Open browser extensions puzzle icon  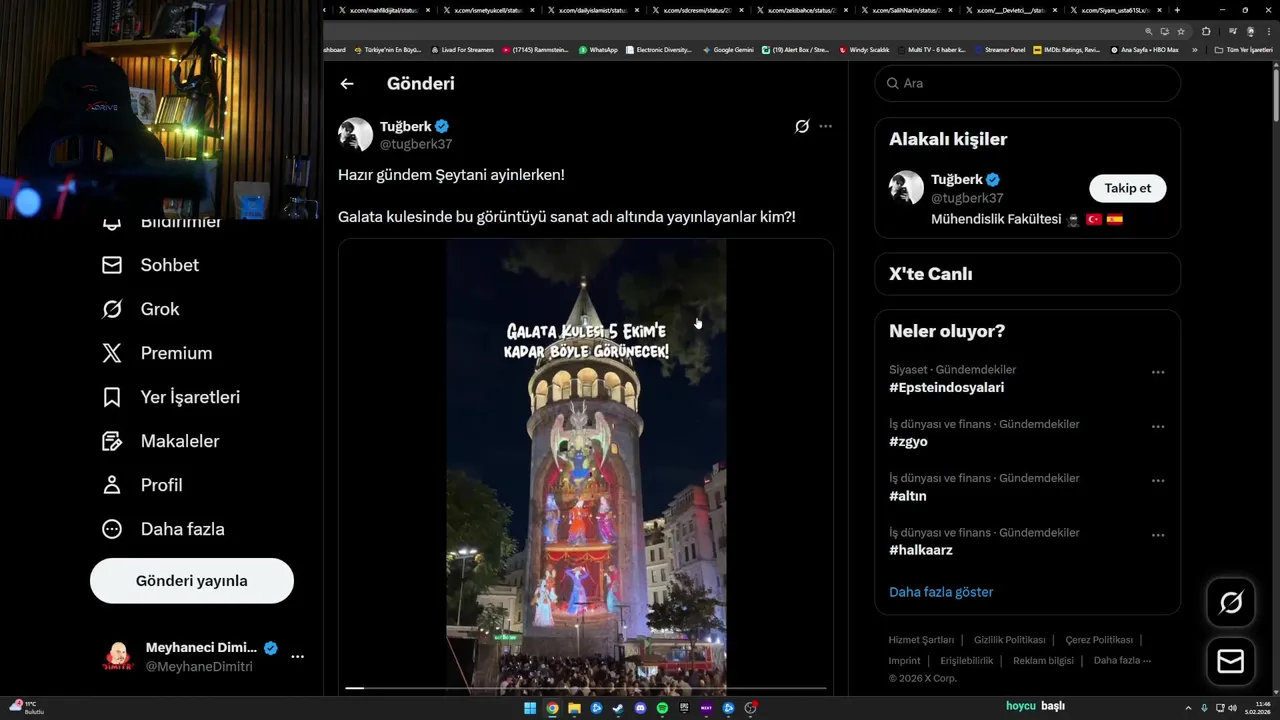click(x=1206, y=31)
